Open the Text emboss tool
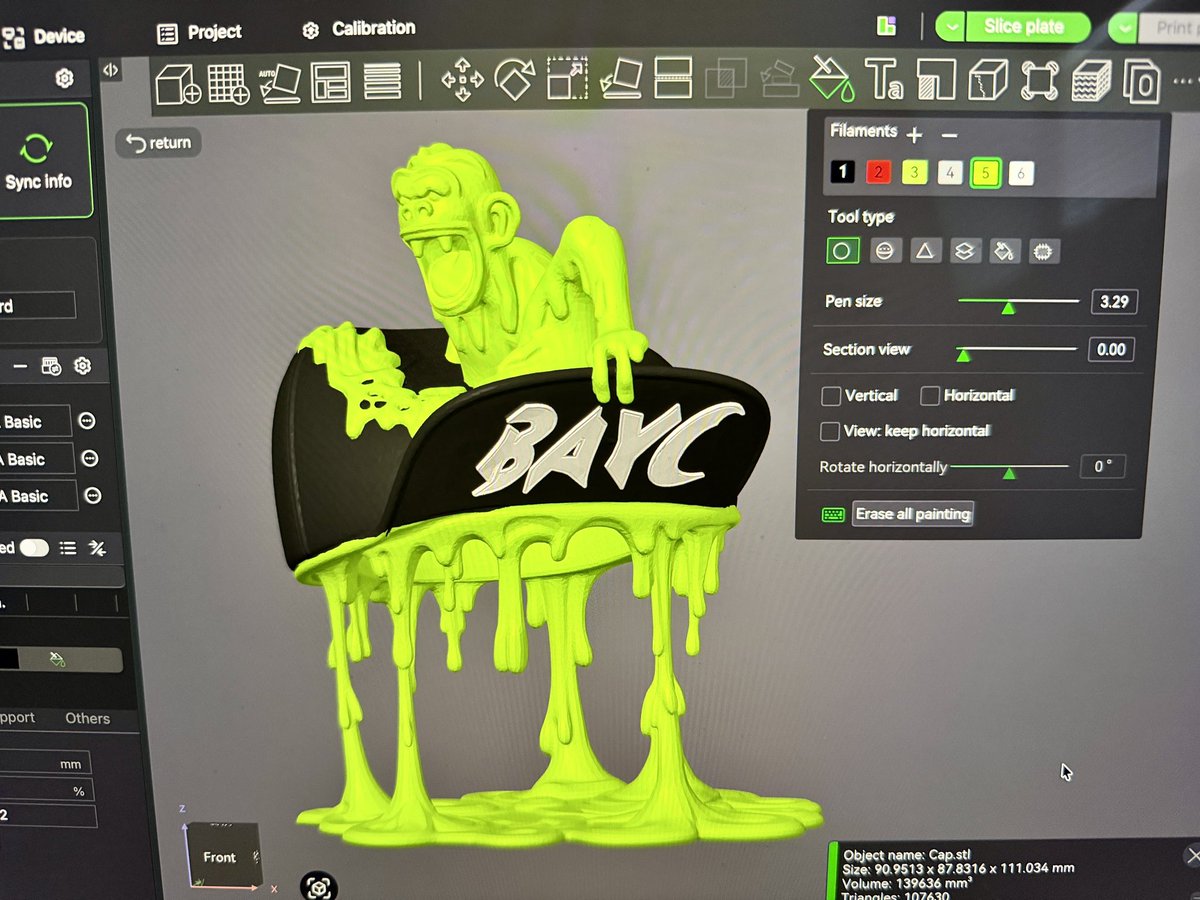1200x900 pixels. (885, 79)
